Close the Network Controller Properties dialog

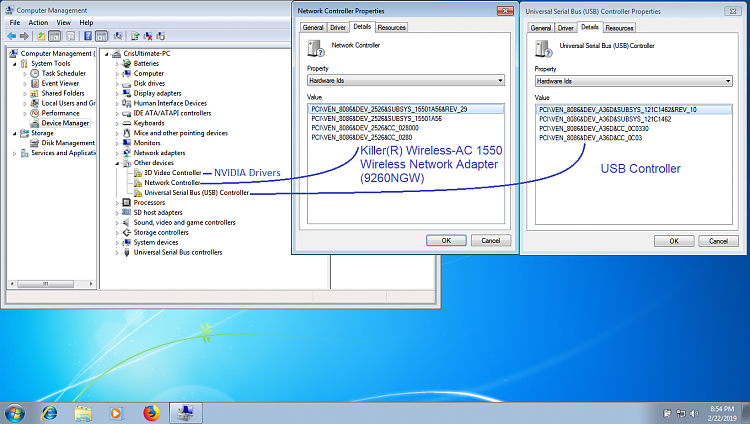pos(505,11)
